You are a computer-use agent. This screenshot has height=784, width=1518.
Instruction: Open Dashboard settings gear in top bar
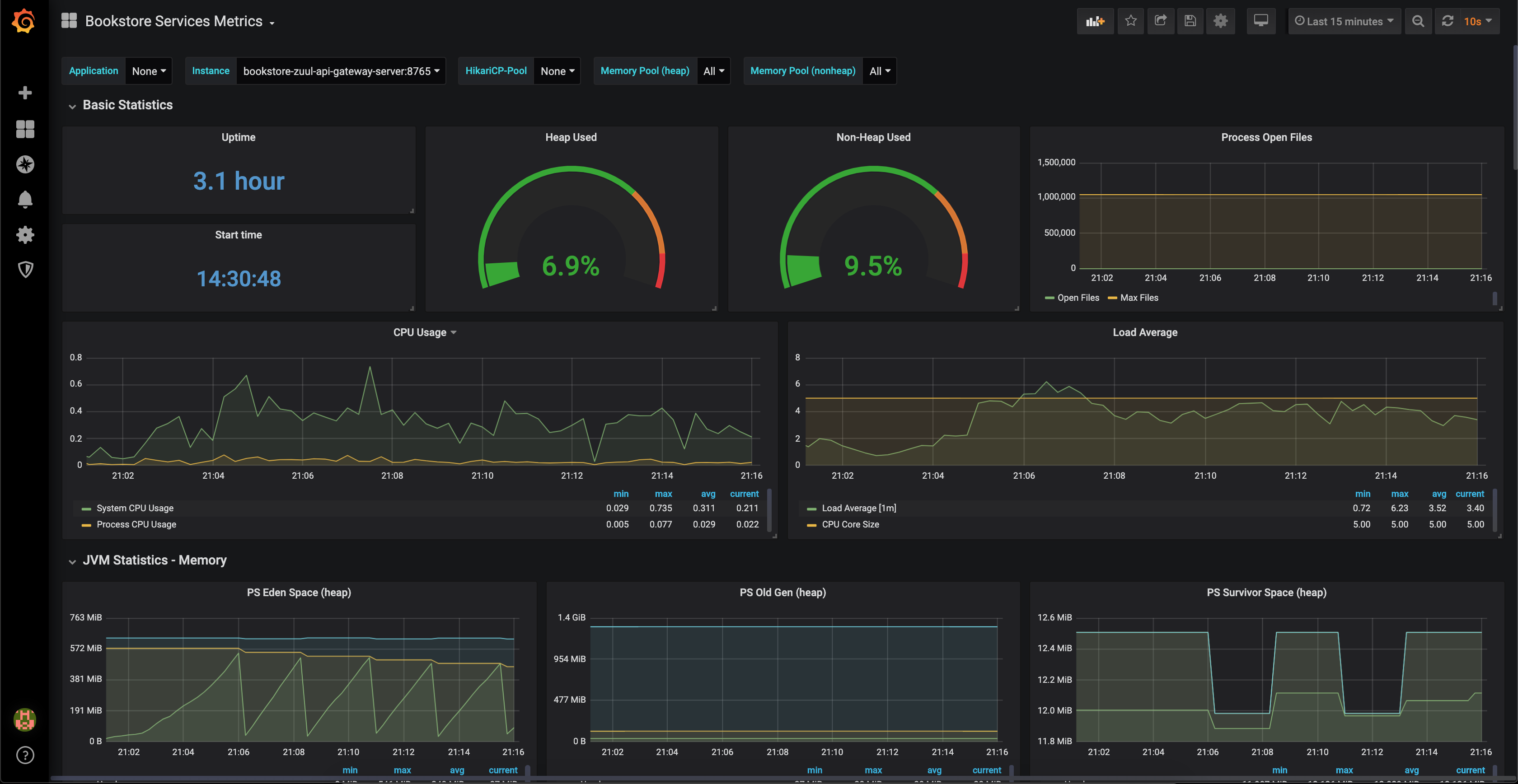[x=1220, y=21]
